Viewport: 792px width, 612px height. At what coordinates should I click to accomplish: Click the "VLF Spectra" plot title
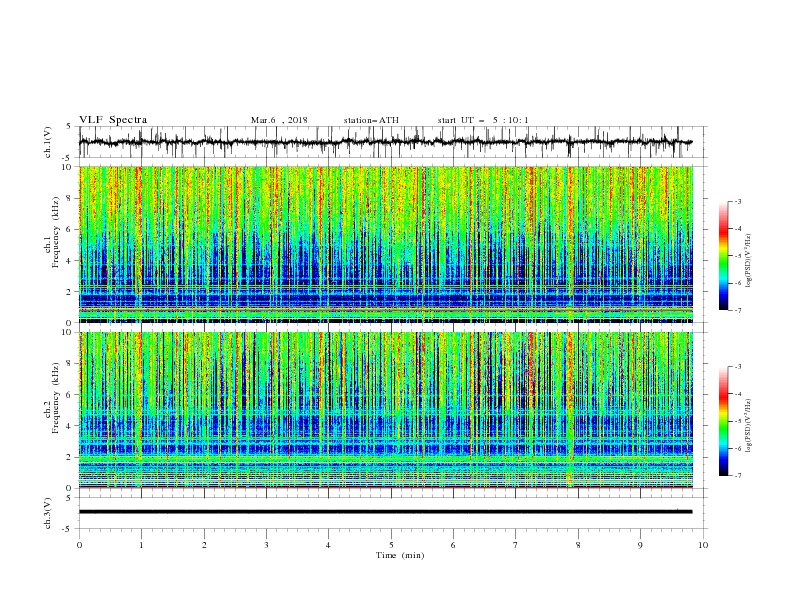click(x=113, y=120)
